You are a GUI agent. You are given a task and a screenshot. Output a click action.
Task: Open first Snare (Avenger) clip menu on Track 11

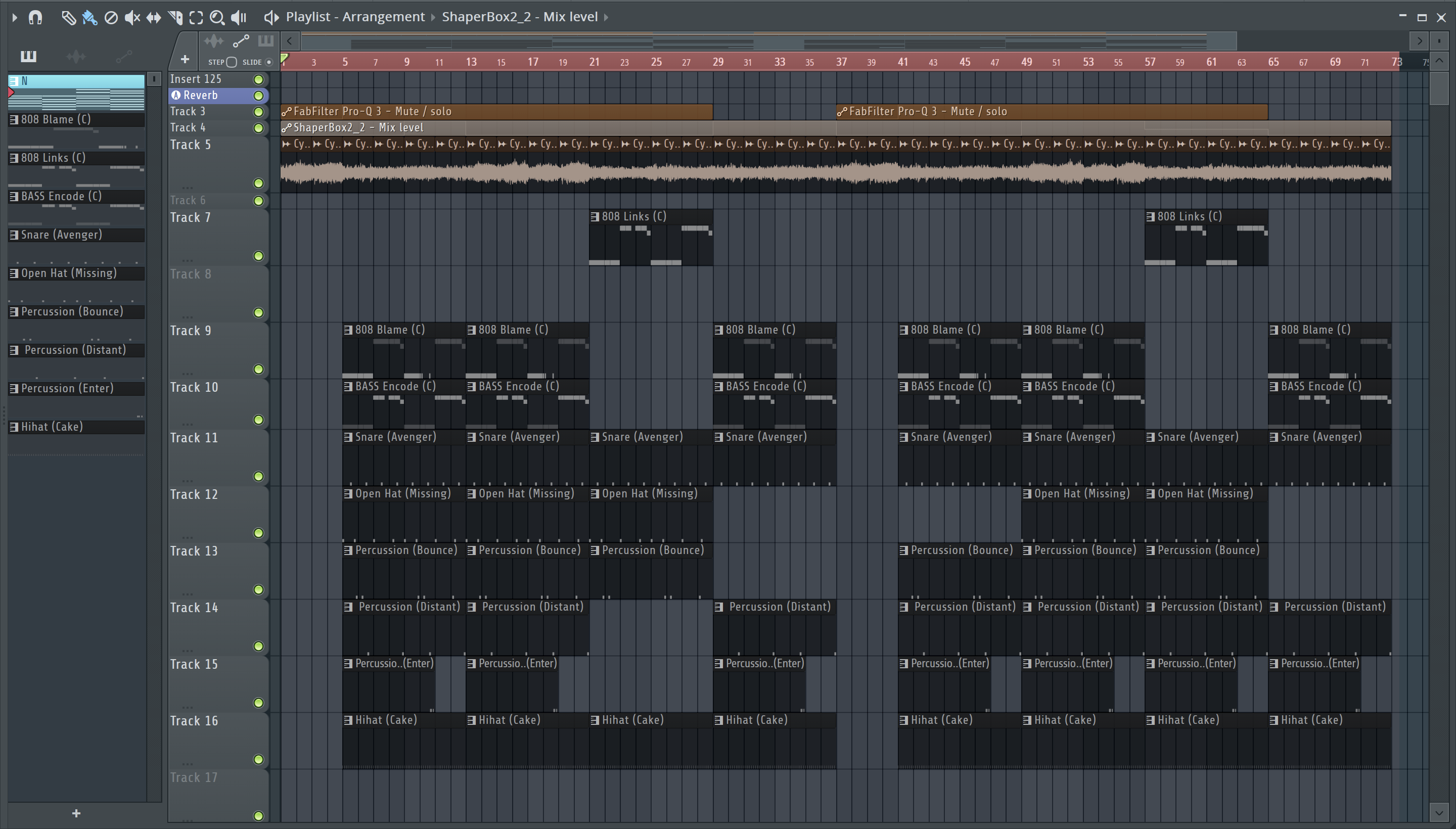348,438
